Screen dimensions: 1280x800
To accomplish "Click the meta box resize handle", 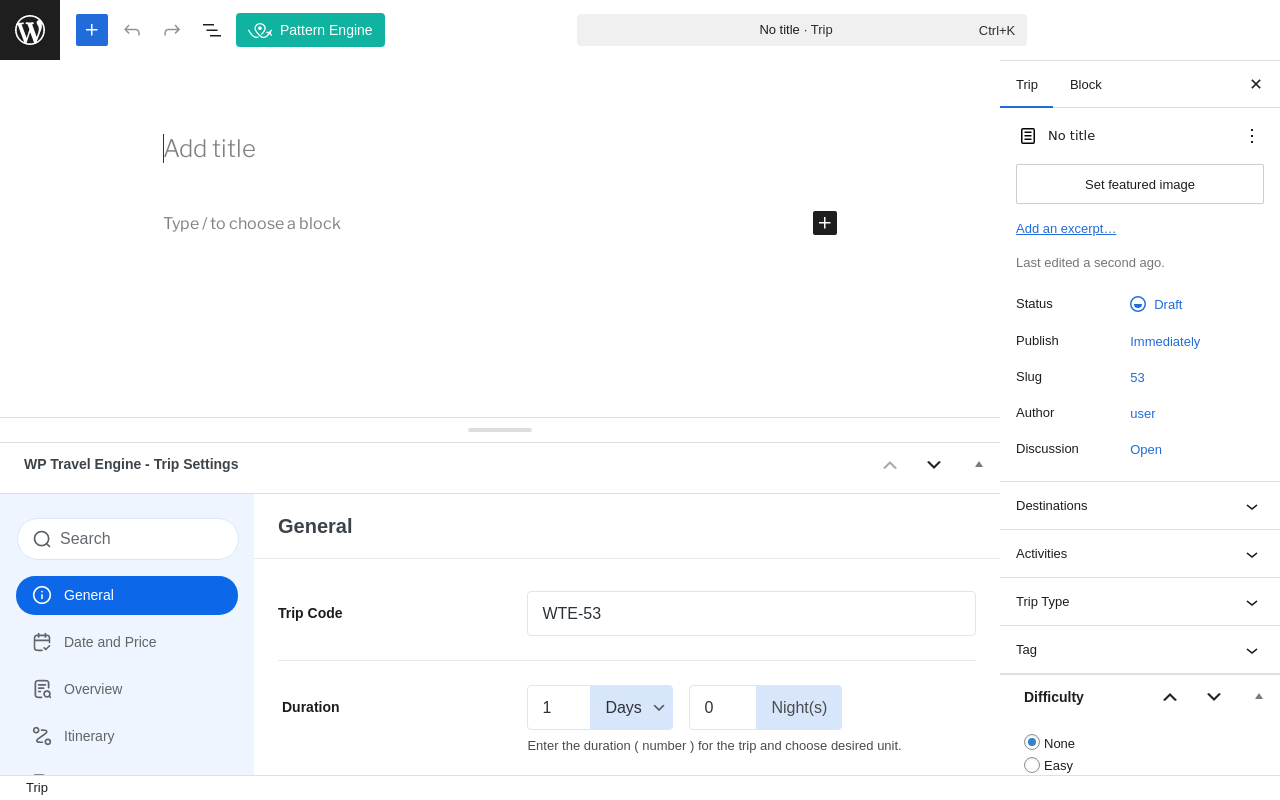I will (500, 430).
